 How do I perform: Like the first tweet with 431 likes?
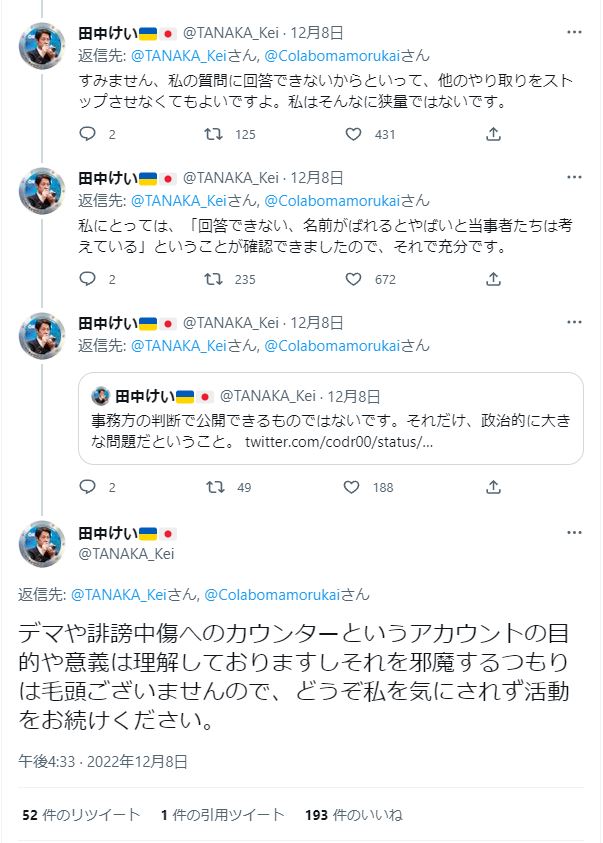coord(351,134)
